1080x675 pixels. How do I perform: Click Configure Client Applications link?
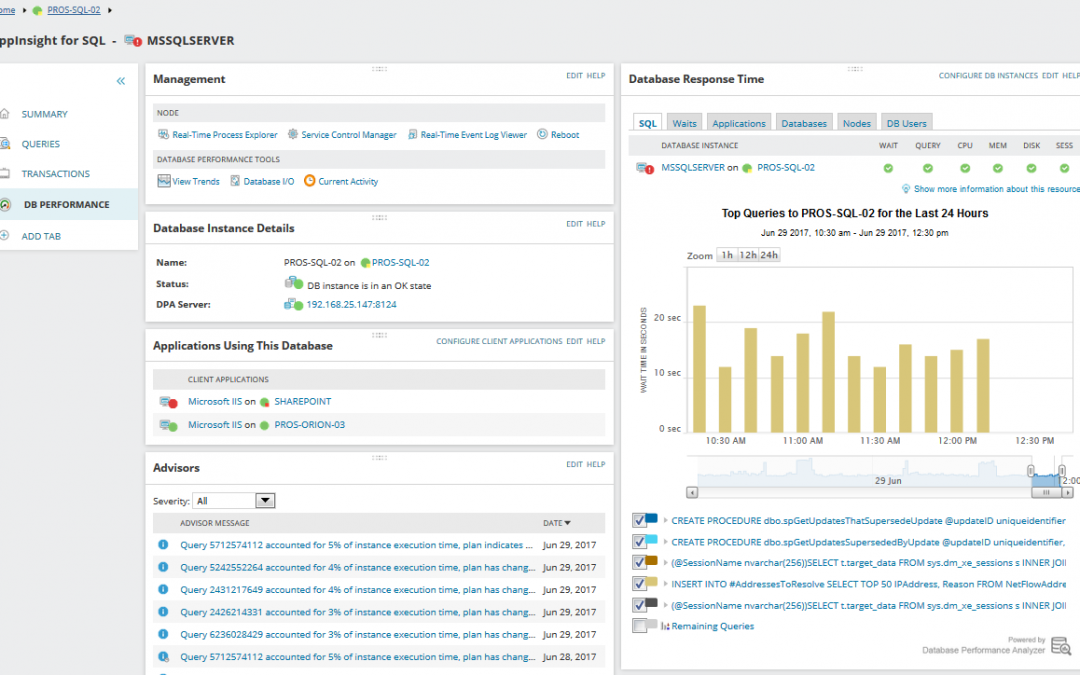tap(499, 341)
